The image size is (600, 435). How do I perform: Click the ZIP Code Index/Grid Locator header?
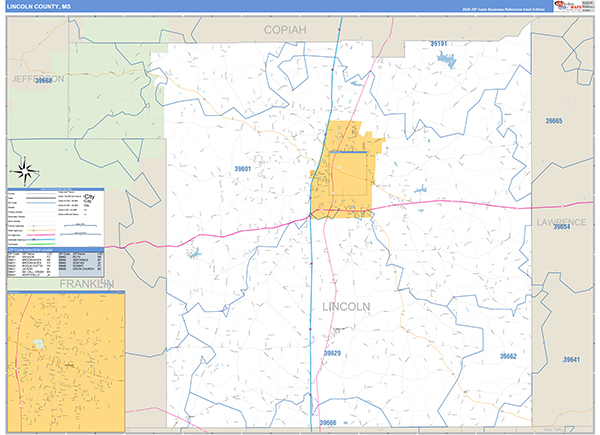[56, 249]
